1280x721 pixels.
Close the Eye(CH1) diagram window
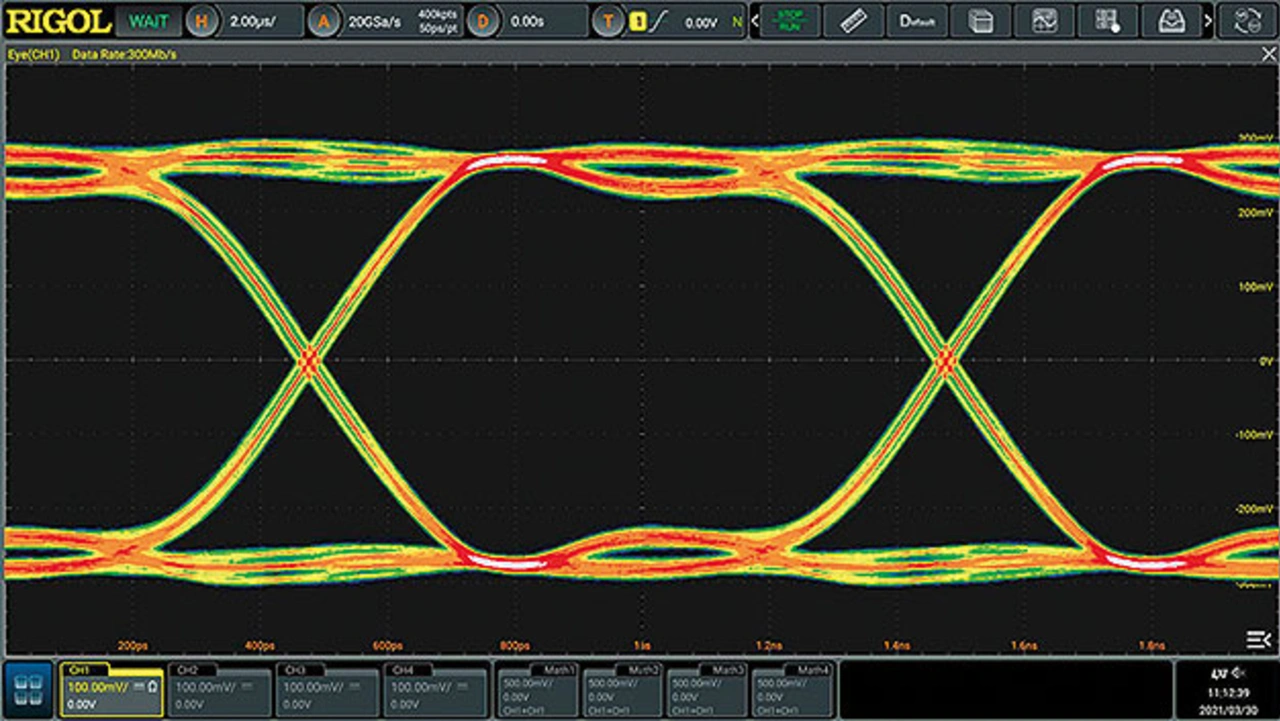click(1268, 54)
